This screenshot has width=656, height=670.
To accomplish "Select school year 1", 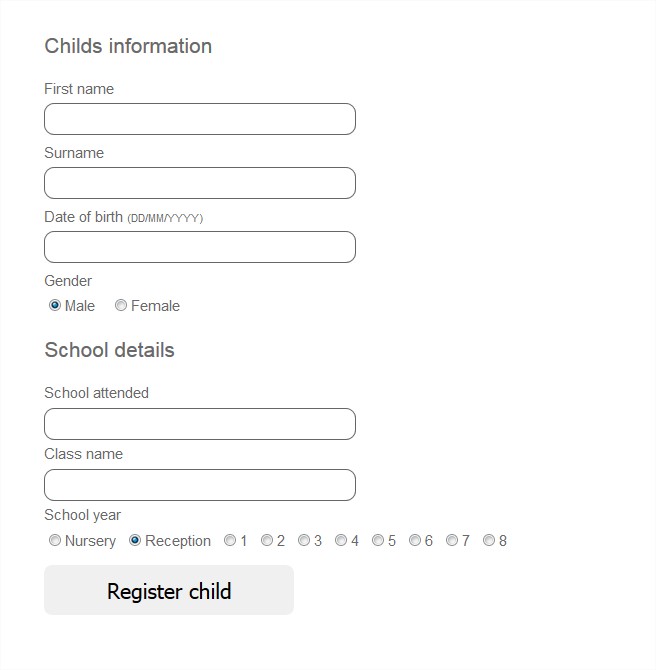I will point(230,541).
